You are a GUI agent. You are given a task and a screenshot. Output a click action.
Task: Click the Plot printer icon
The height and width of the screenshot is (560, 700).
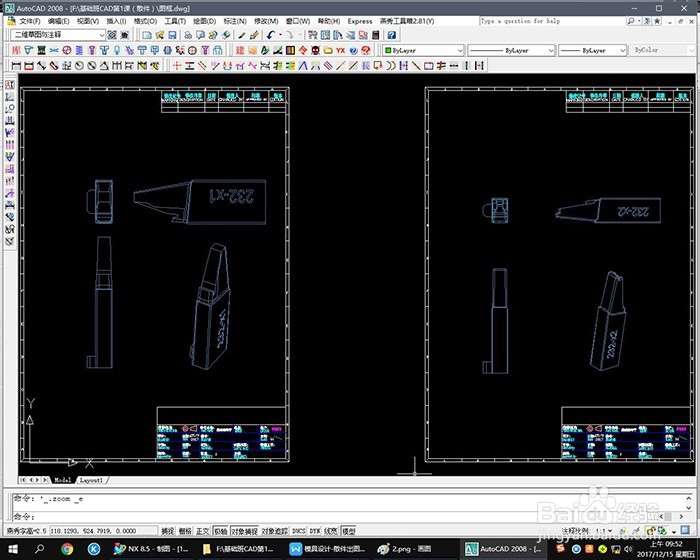[x=188, y=35]
